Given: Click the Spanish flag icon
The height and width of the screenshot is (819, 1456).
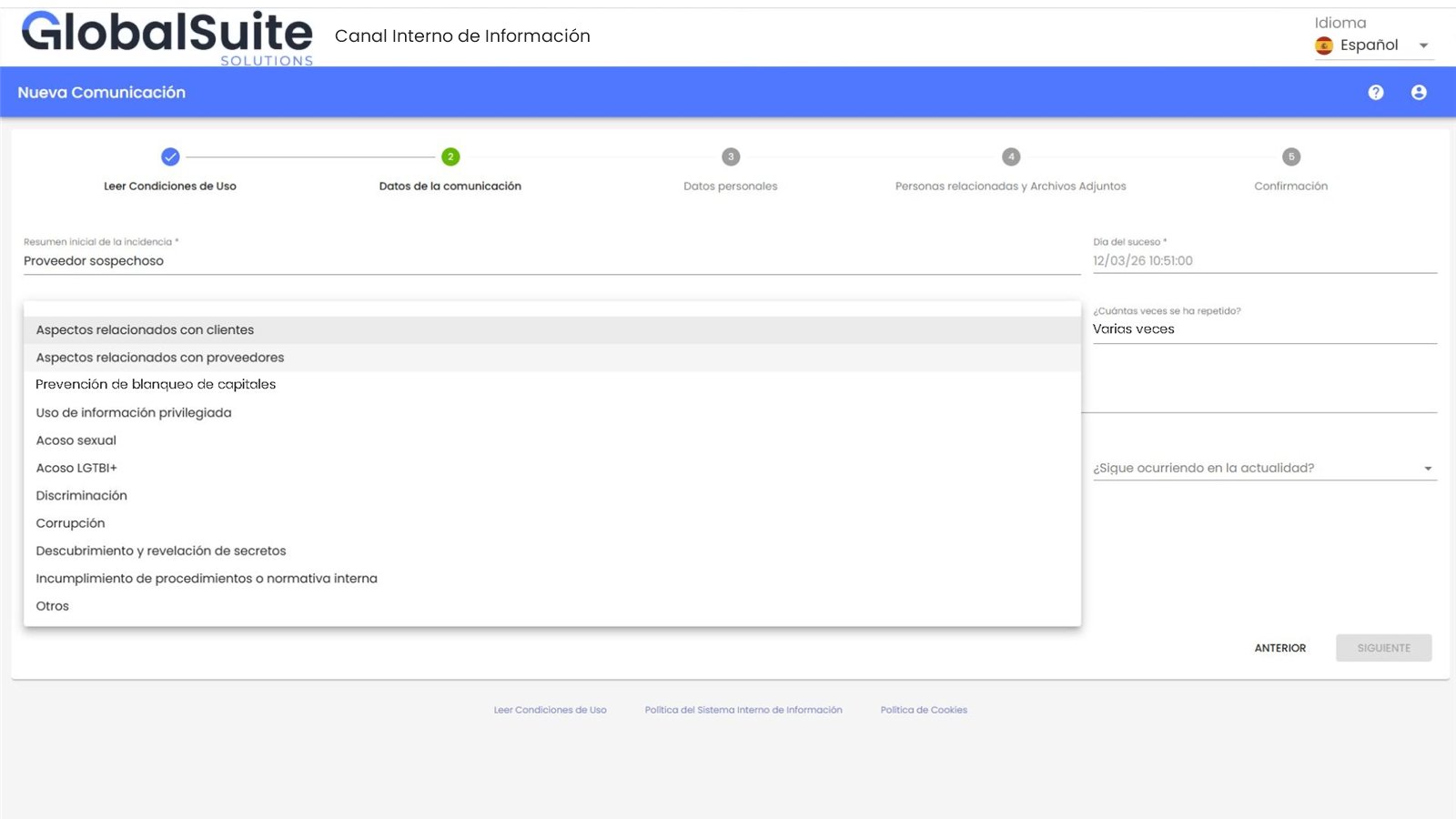Looking at the screenshot, I should pos(1324,45).
